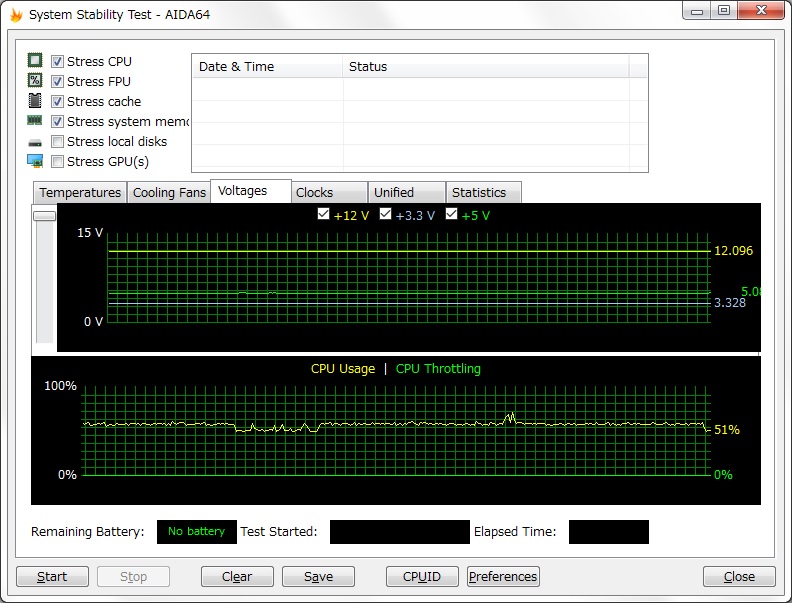The width and height of the screenshot is (792, 603).
Task: Click the monitor icon beside Stress GPU(s)
Action: click(35, 161)
